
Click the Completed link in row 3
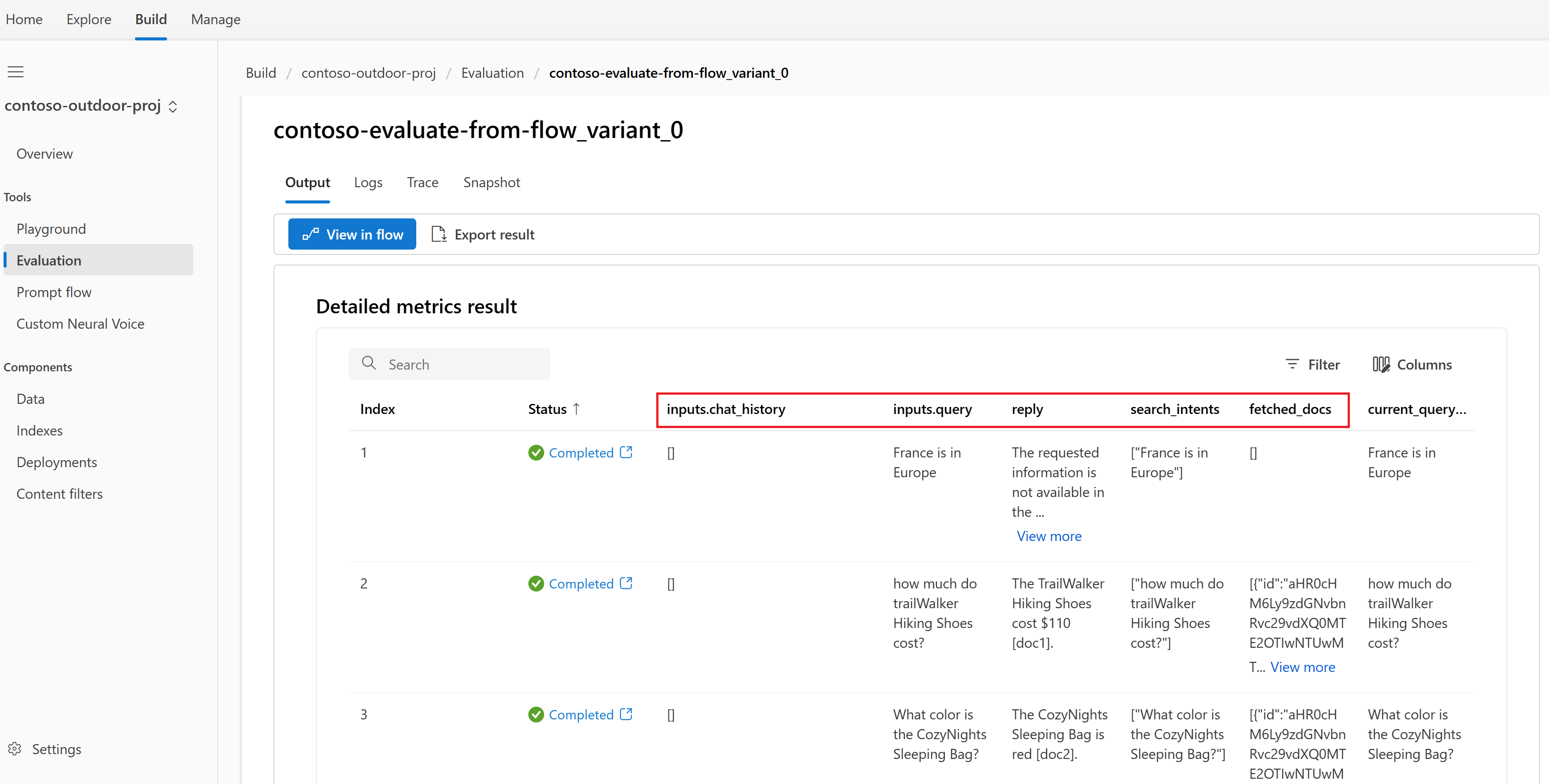point(581,715)
